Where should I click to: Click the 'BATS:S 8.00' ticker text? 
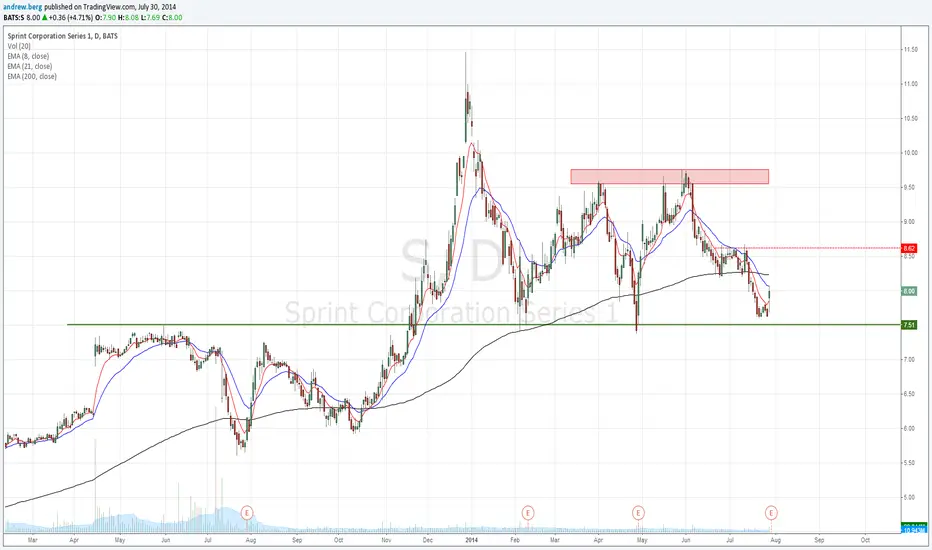click(x=21, y=18)
